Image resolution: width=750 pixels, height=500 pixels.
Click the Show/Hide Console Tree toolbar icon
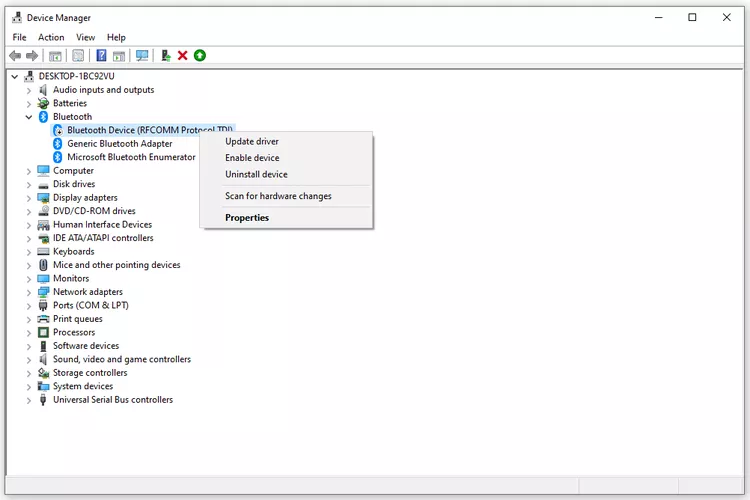(55, 56)
